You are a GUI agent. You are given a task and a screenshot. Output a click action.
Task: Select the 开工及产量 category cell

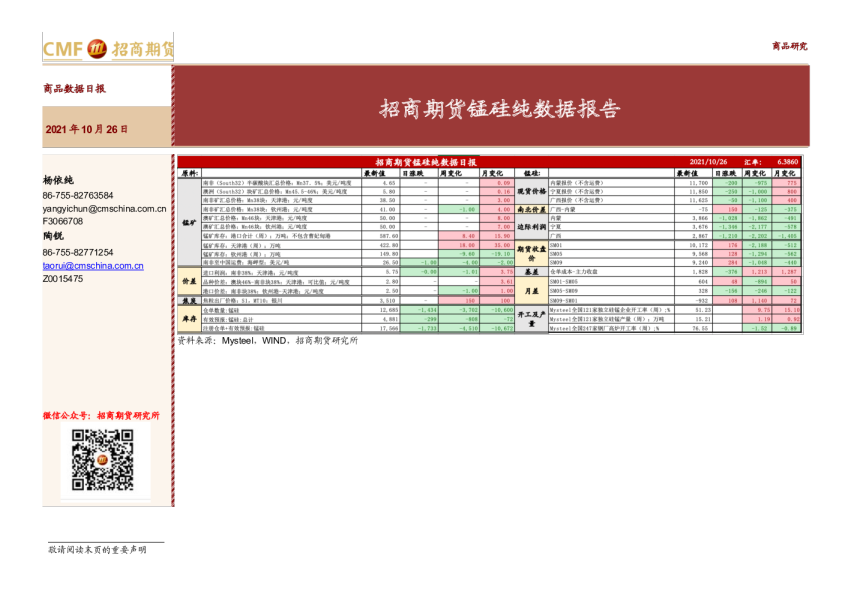tap(531, 319)
